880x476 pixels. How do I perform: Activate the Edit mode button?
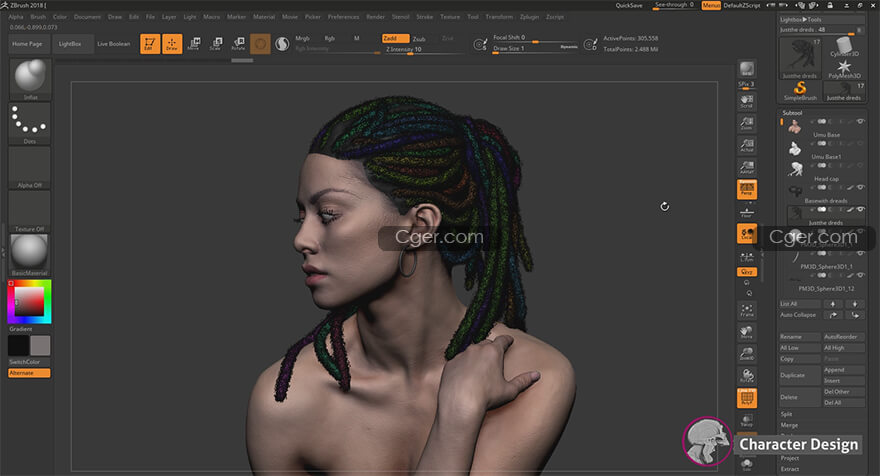point(150,43)
